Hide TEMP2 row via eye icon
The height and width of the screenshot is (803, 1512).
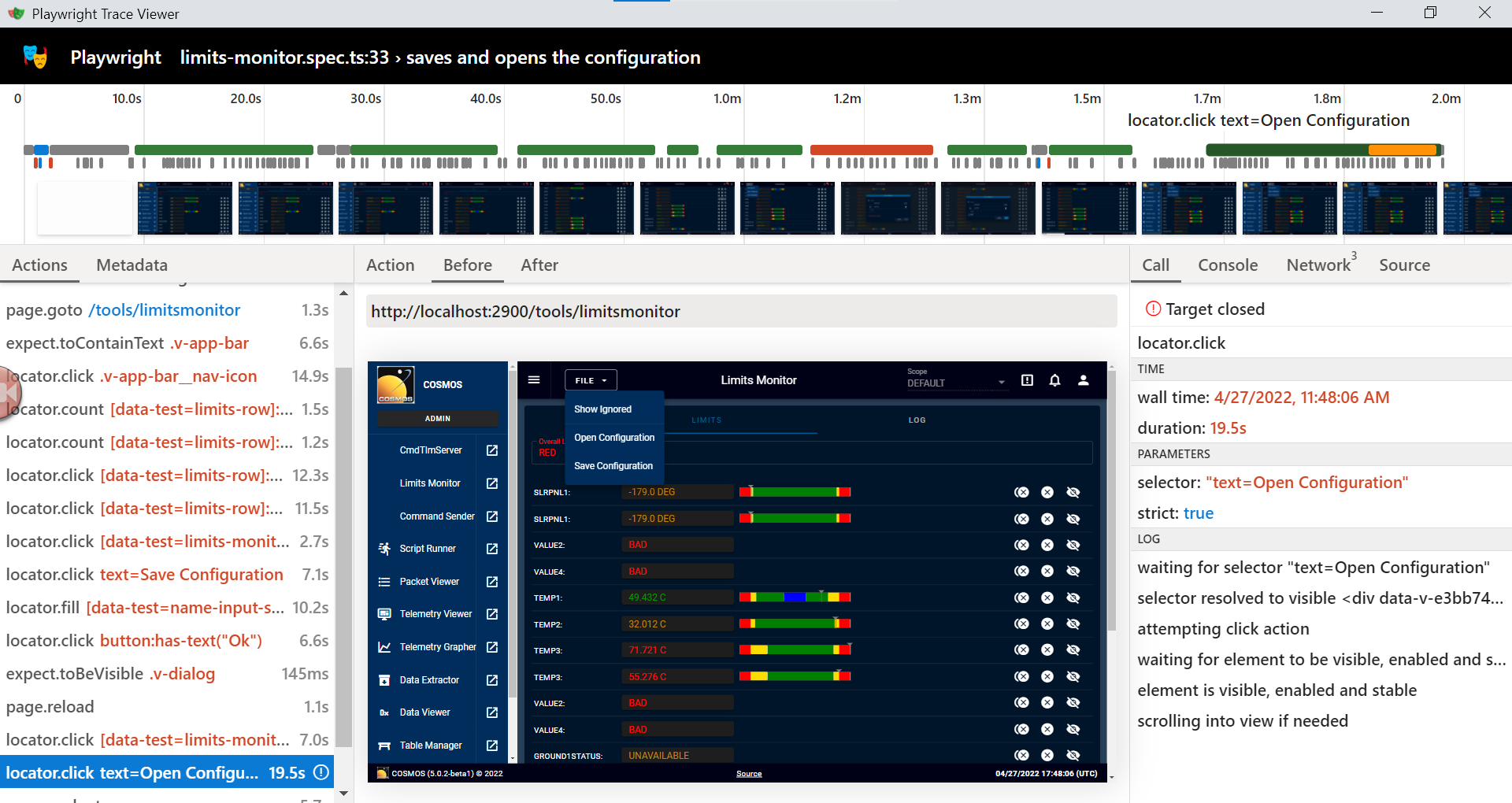(x=1073, y=624)
